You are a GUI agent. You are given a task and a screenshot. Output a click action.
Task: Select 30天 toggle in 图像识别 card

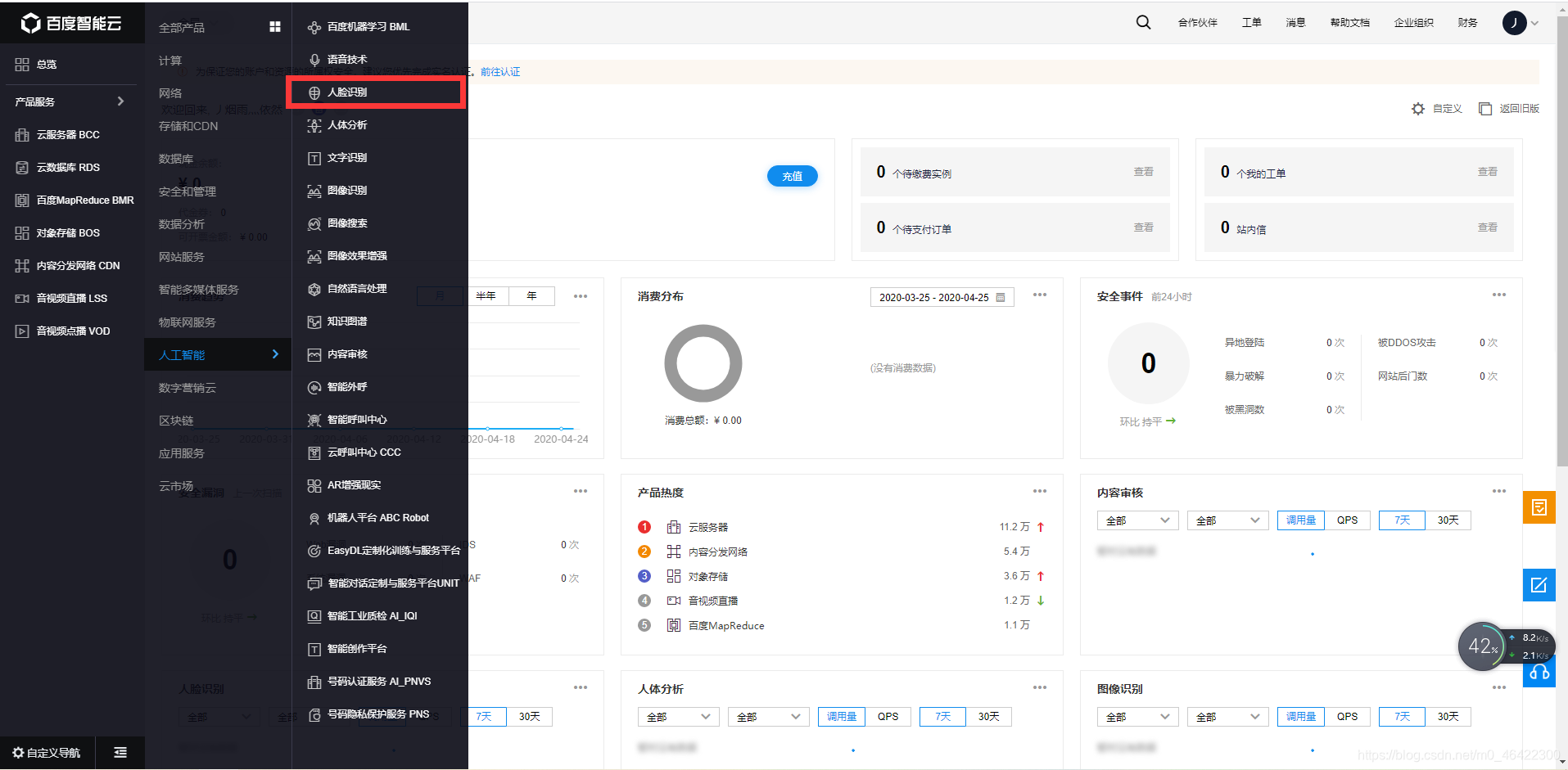pyautogui.click(x=1448, y=717)
